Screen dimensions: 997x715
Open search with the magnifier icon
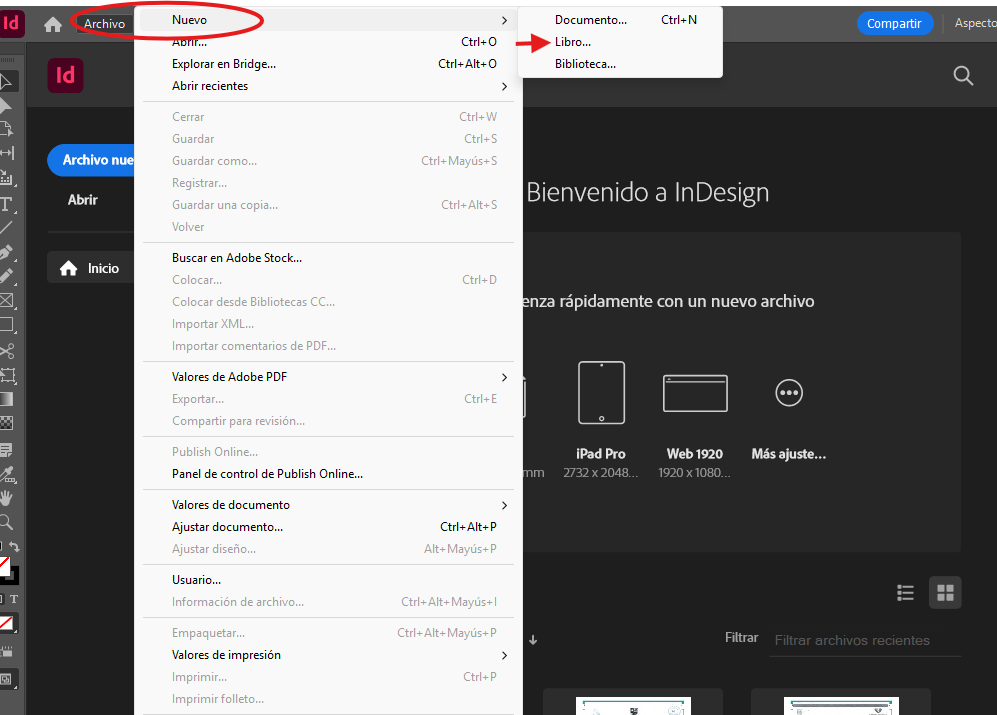(x=962, y=75)
